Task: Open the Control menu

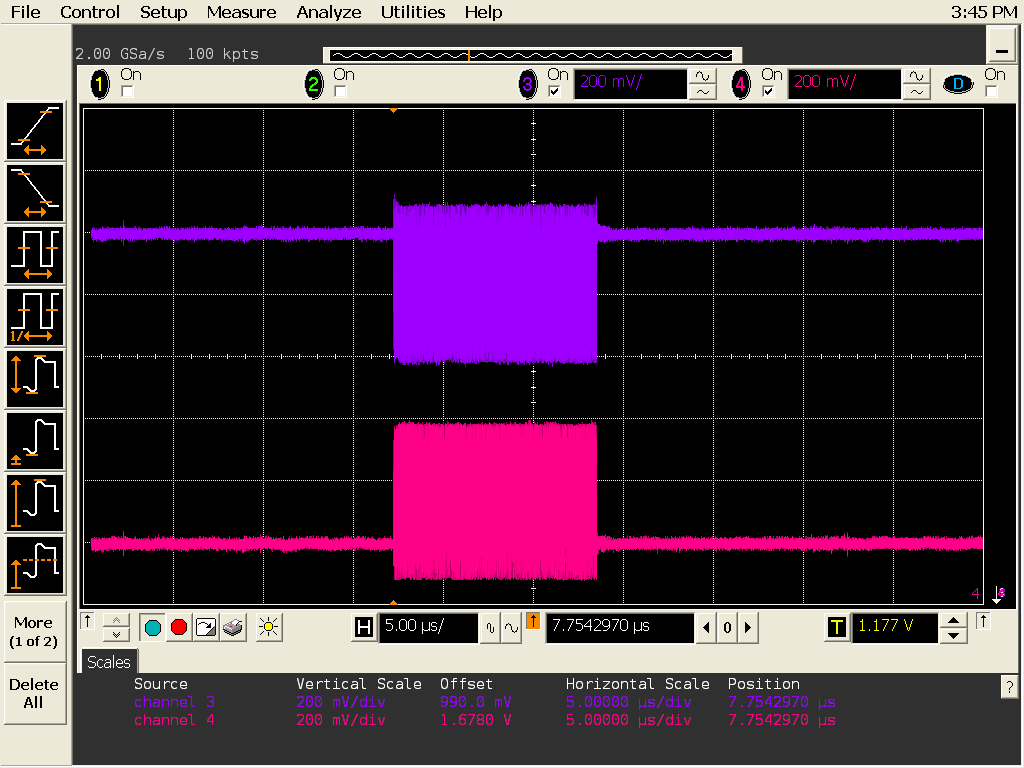Action: (x=89, y=12)
